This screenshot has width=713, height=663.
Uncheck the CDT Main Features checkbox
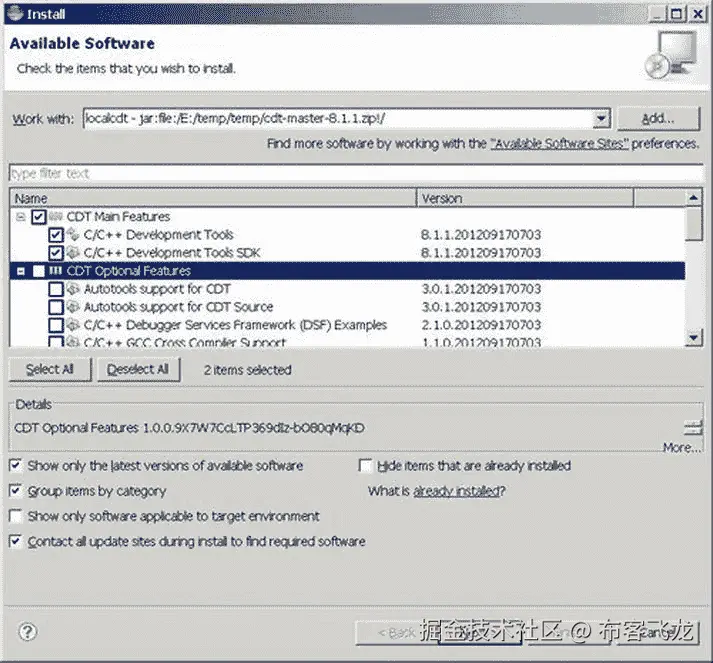pos(39,217)
